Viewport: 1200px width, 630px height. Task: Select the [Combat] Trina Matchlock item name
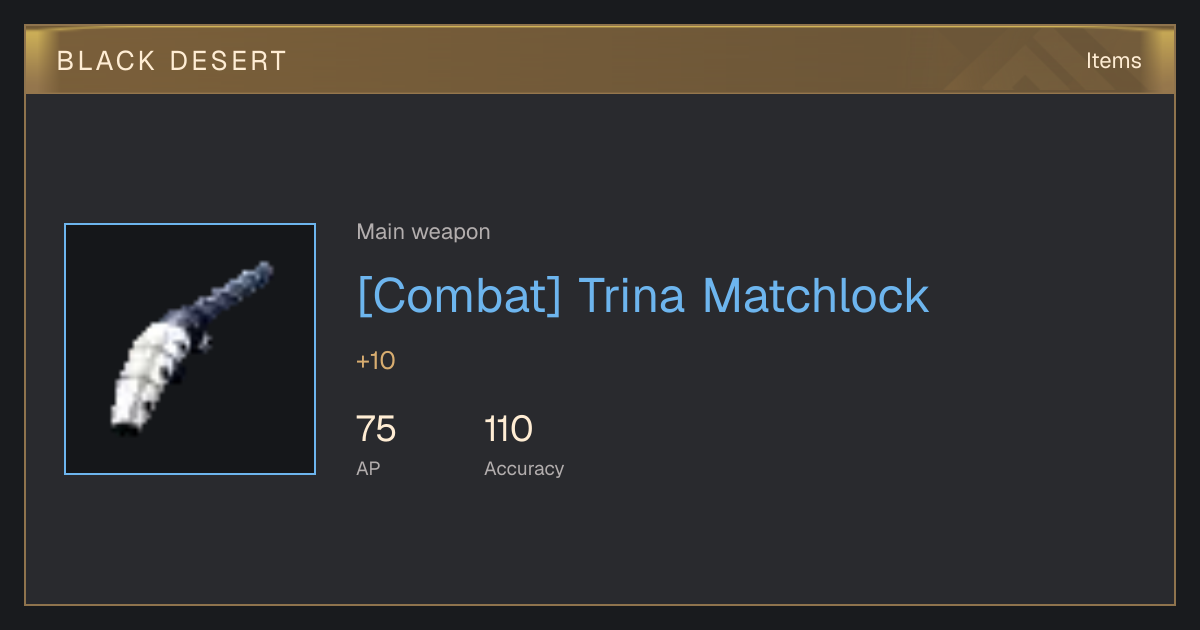[643, 296]
